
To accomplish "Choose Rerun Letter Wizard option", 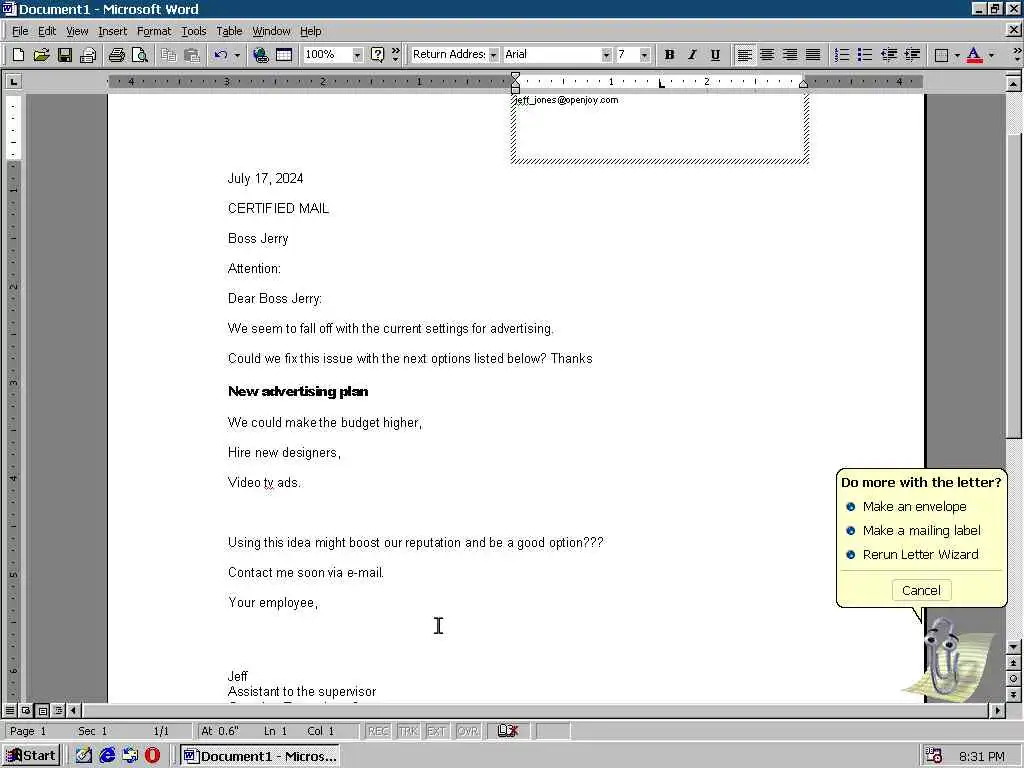I will [912, 554].
